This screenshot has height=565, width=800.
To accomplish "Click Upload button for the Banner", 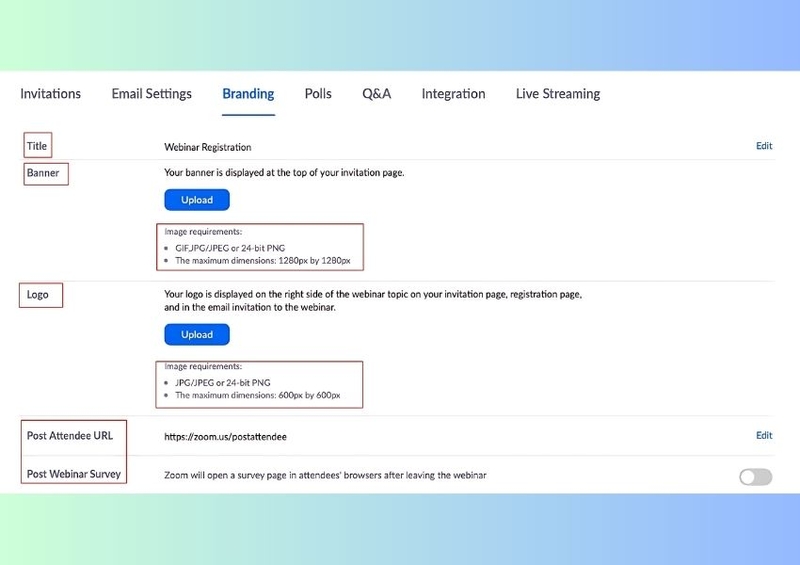I will tap(197, 200).
